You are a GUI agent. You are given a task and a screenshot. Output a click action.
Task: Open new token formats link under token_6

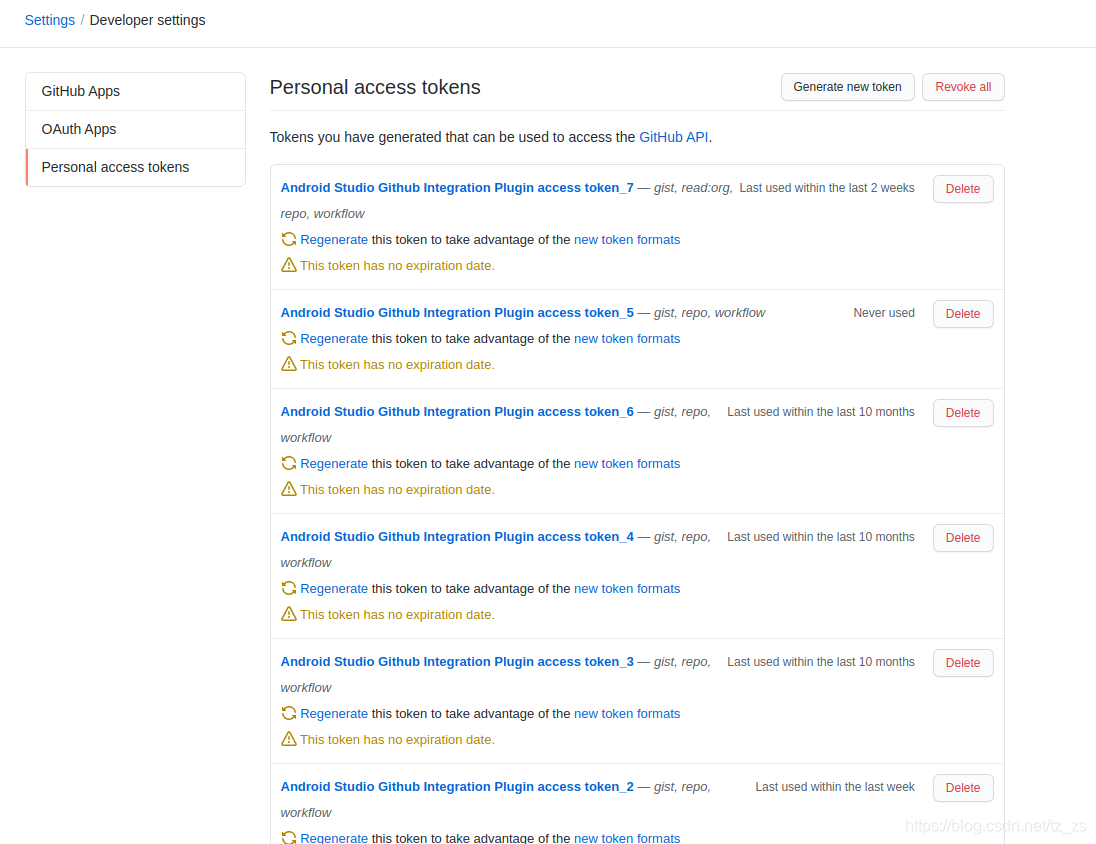(627, 464)
